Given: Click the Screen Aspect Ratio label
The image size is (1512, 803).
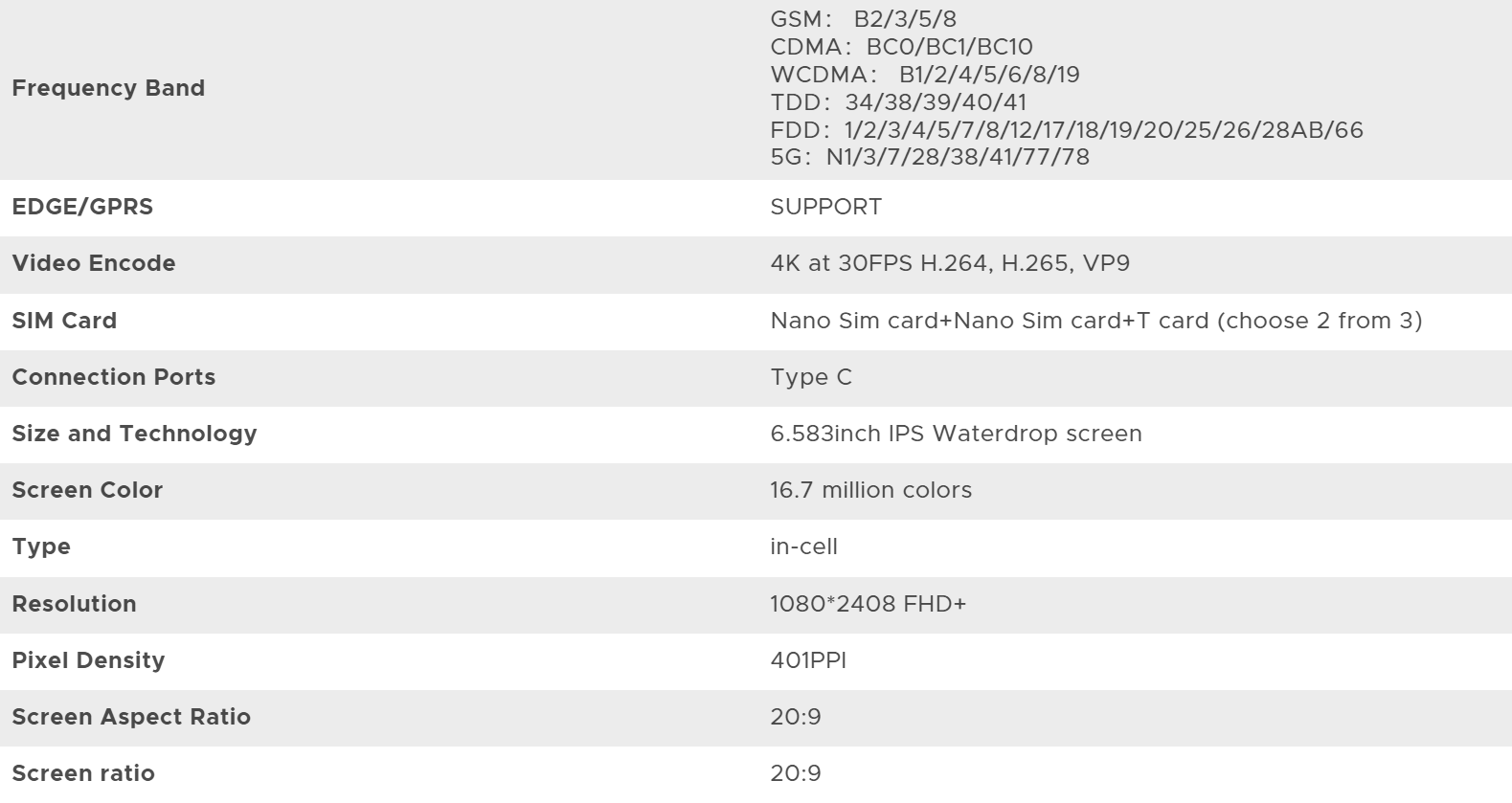Looking at the screenshot, I should pos(131,717).
